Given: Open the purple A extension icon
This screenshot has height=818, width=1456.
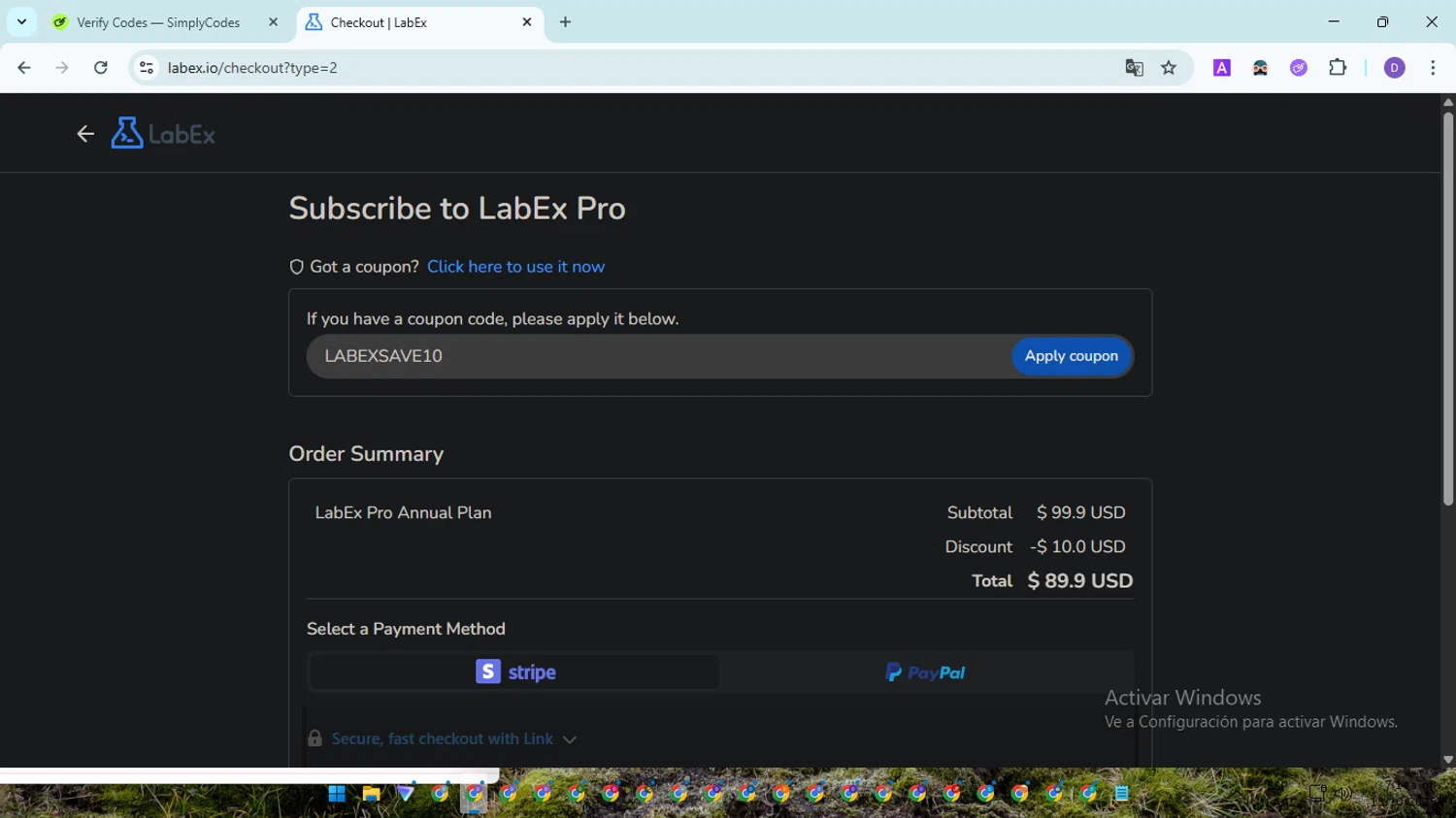Looking at the screenshot, I should [1222, 68].
